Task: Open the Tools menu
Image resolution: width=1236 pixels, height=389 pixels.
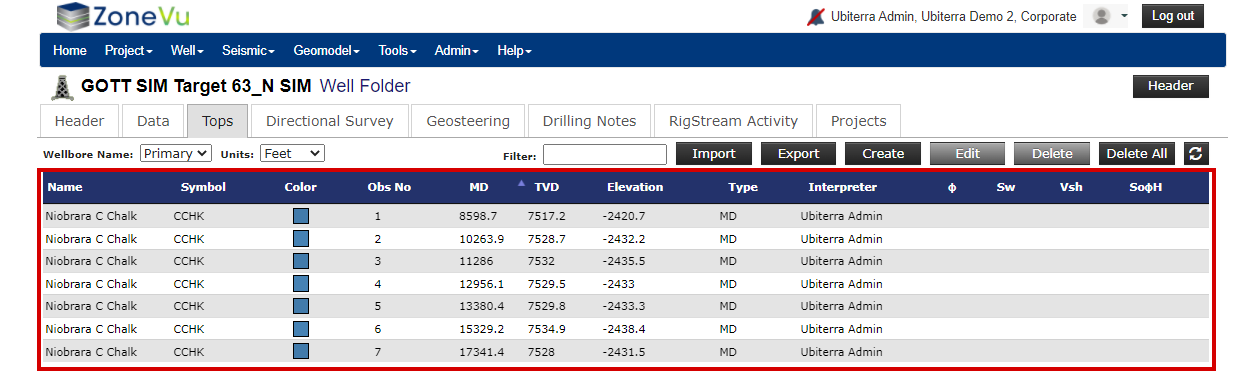Action: [397, 50]
